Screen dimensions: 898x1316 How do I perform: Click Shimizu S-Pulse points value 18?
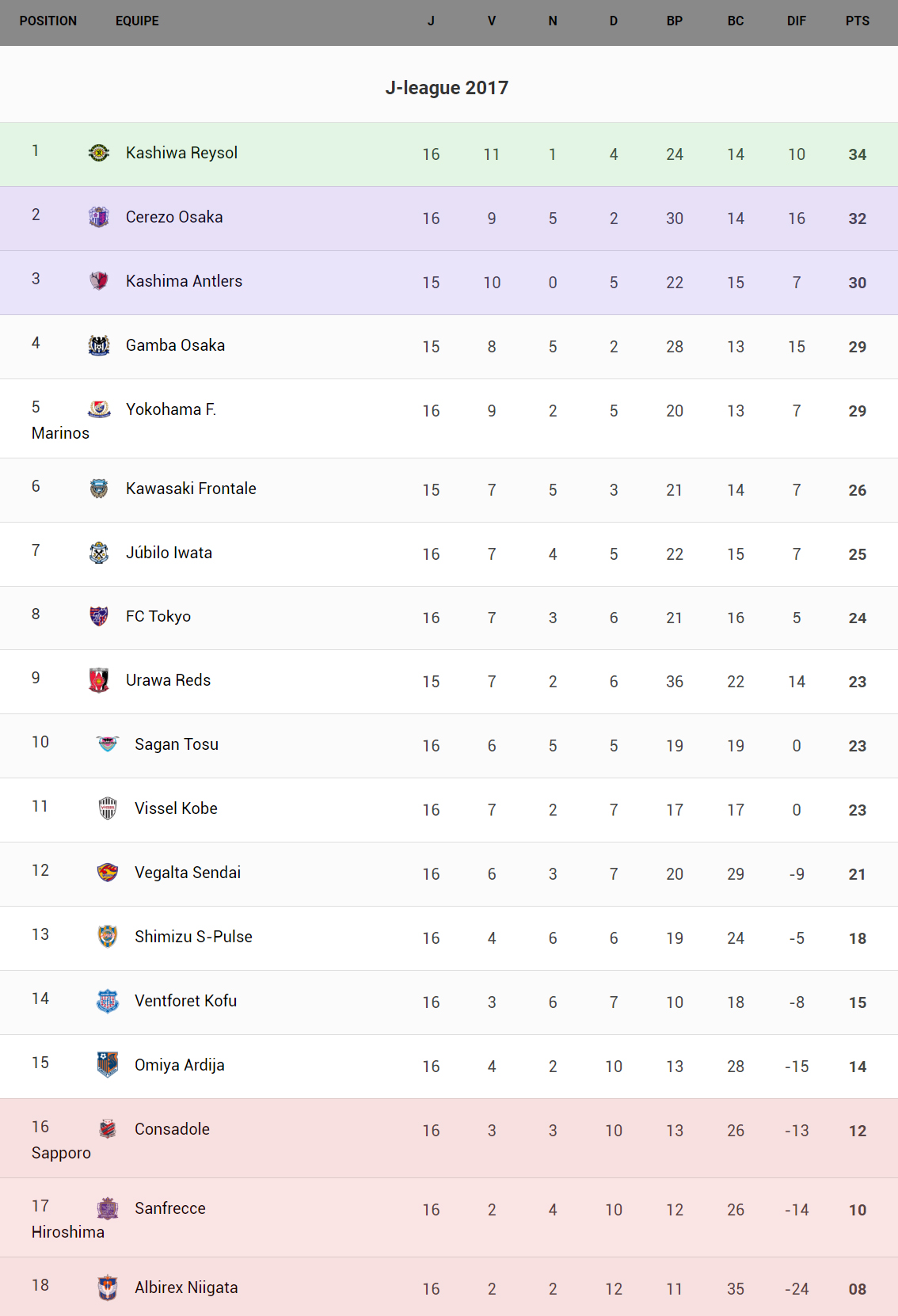(857, 938)
